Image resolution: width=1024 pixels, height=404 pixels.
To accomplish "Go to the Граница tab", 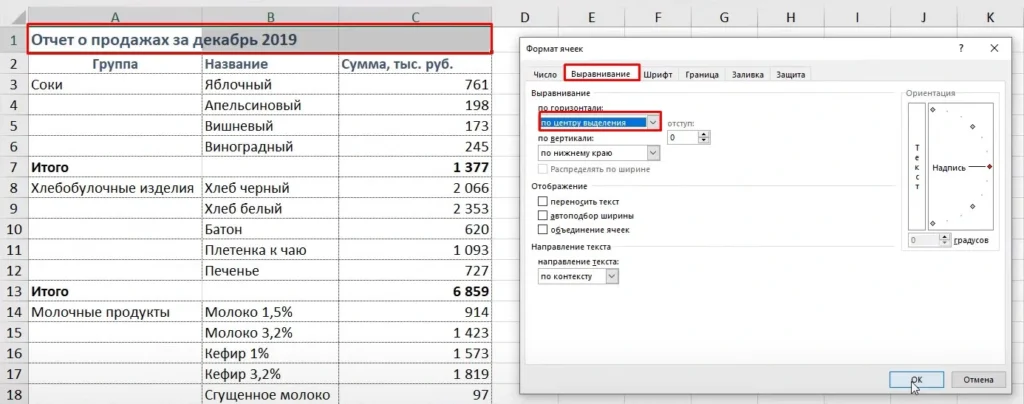I will pyautogui.click(x=703, y=74).
